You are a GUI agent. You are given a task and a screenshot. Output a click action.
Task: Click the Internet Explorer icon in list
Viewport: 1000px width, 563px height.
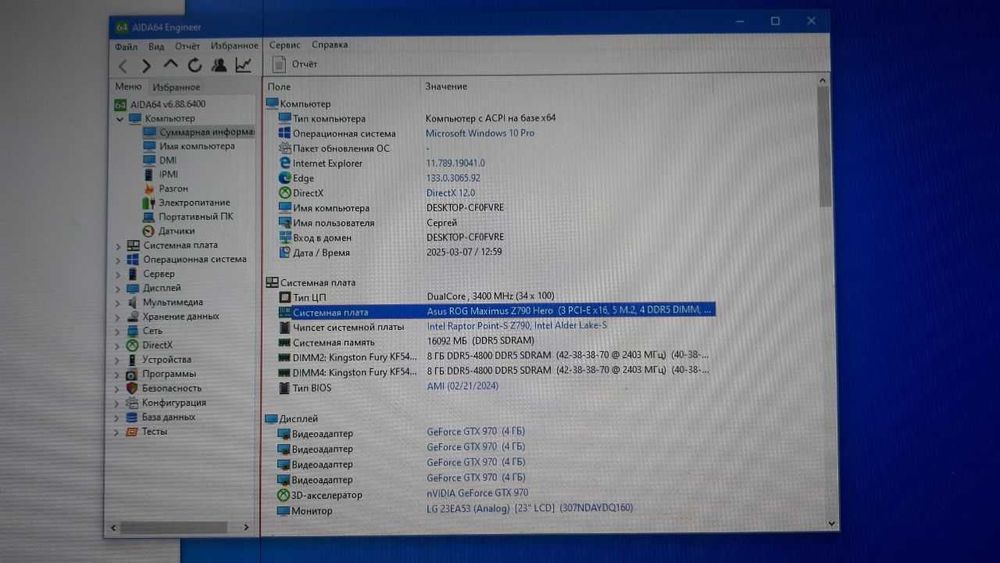pos(284,163)
